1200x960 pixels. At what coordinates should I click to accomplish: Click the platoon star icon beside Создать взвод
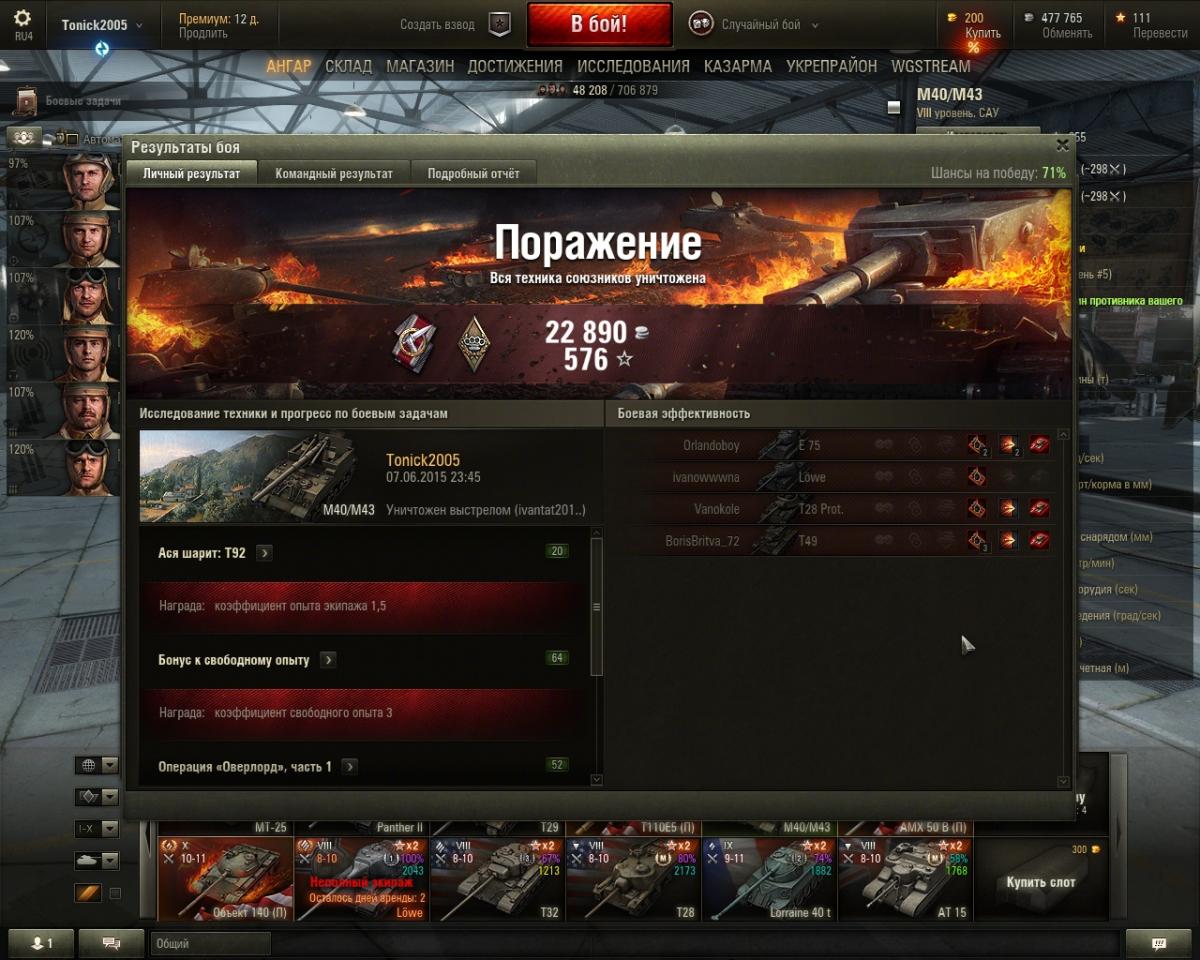[x=500, y=25]
